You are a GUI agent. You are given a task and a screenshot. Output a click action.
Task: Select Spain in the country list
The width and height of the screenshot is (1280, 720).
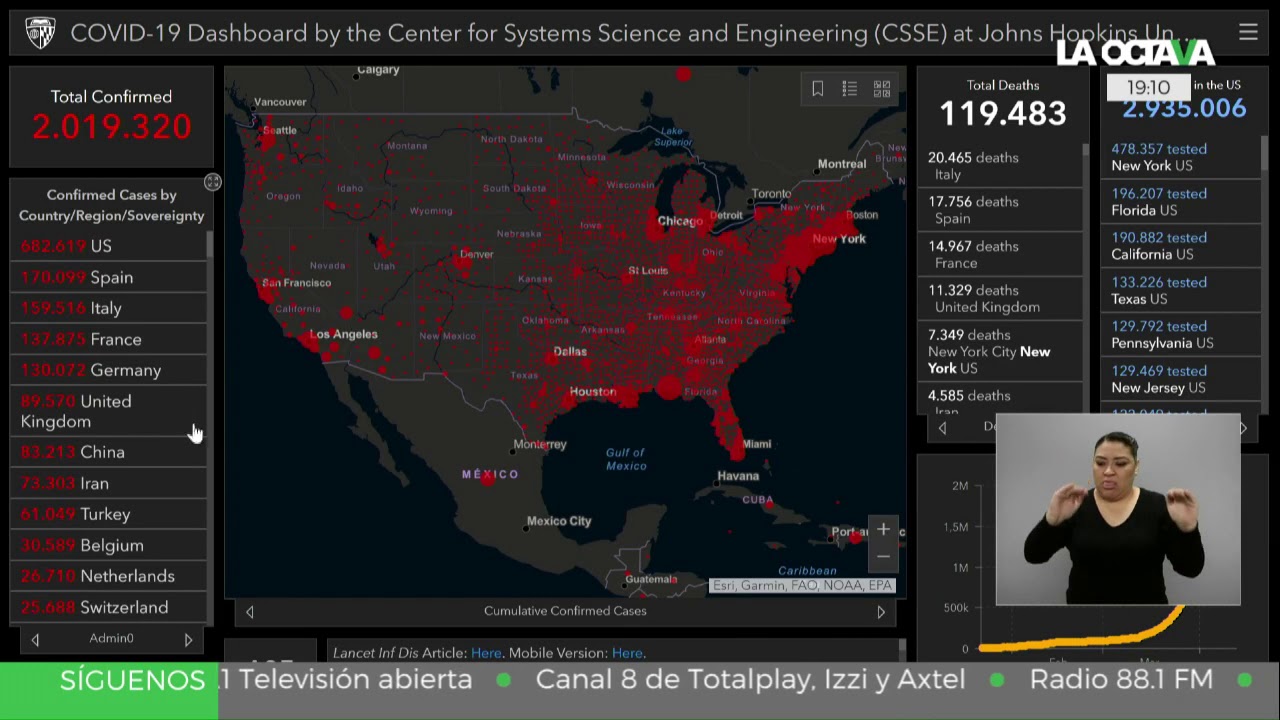[x=110, y=277]
